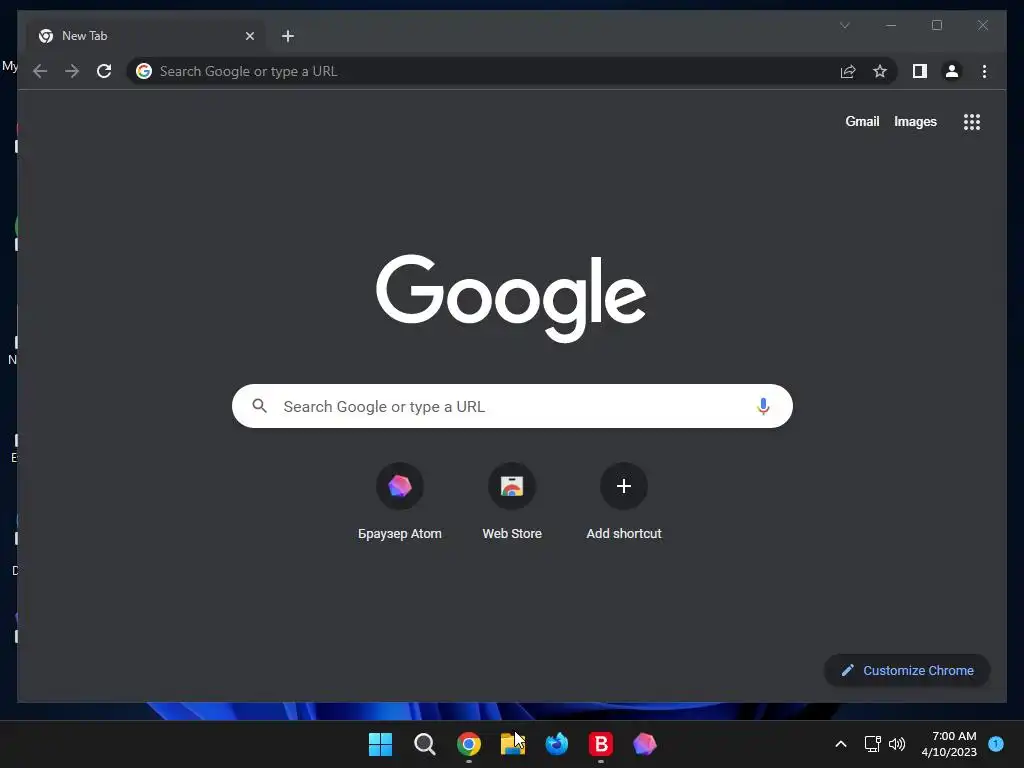Share this page icon in address bar
The height and width of the screenshot is (768, 1024).
pos(848,71)
